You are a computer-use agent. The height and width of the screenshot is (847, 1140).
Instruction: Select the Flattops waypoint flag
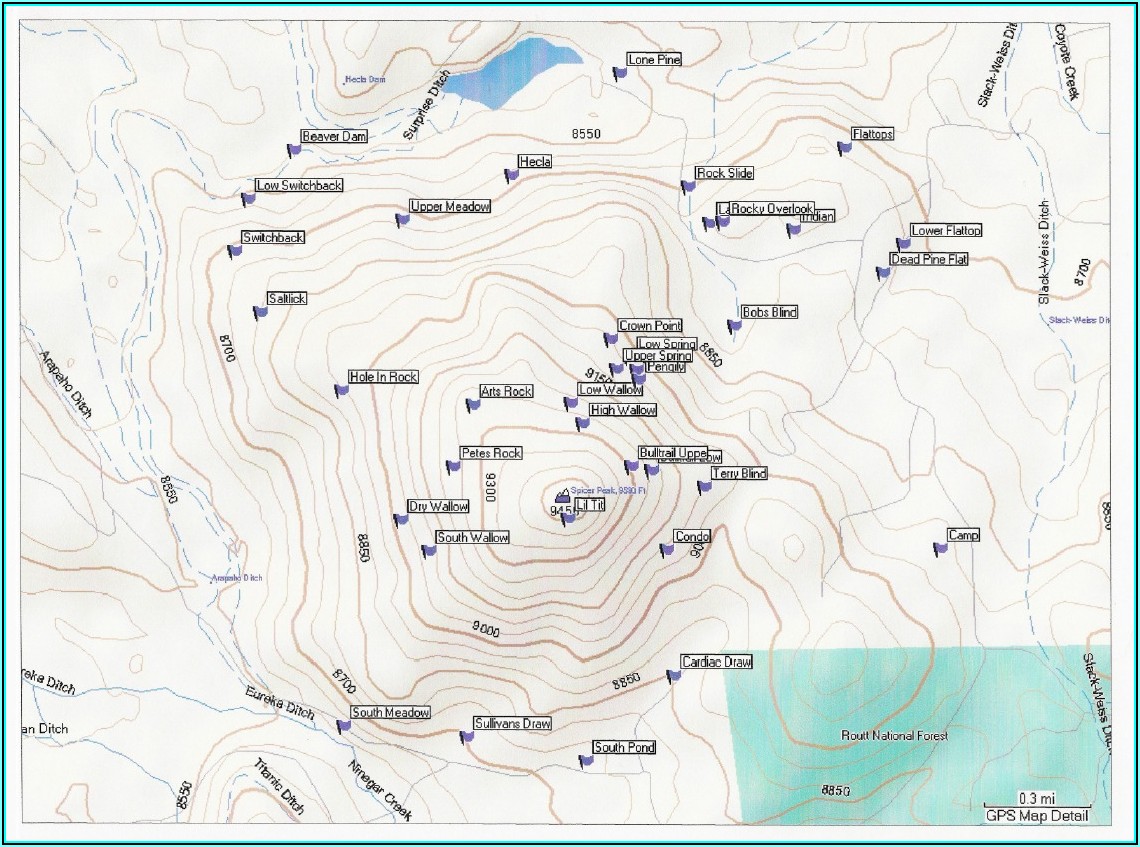coord(844,148)
